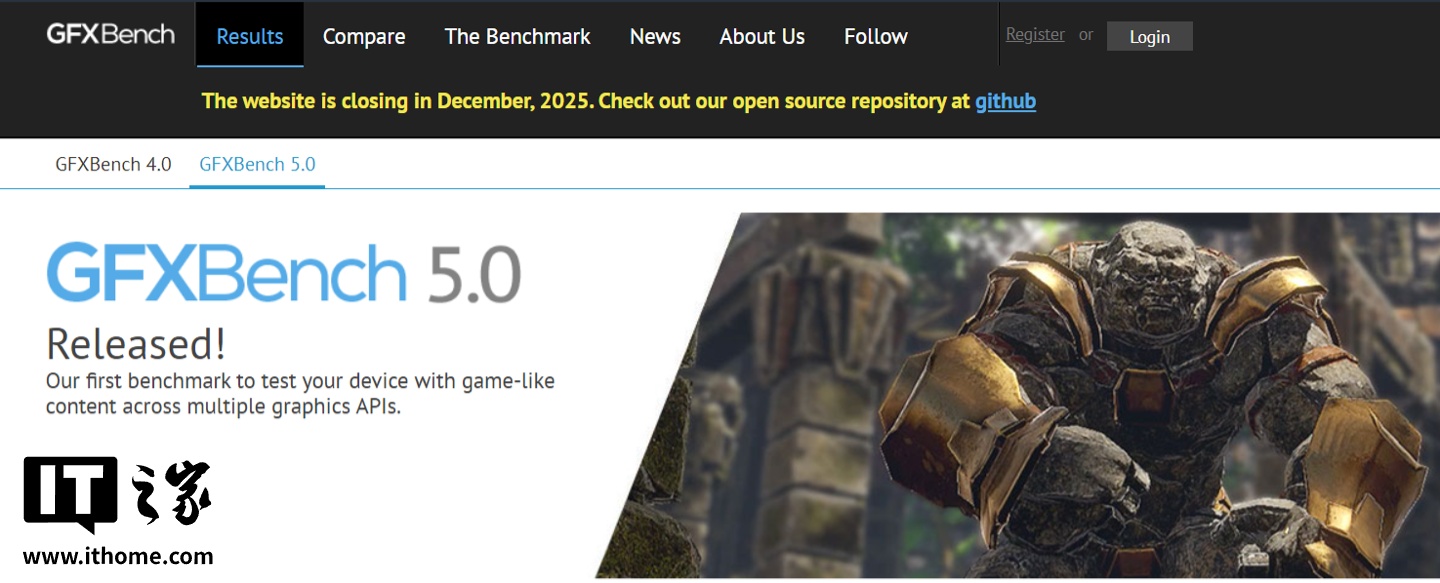
Task: Open the Follow menu item
Action: (876, 36)
